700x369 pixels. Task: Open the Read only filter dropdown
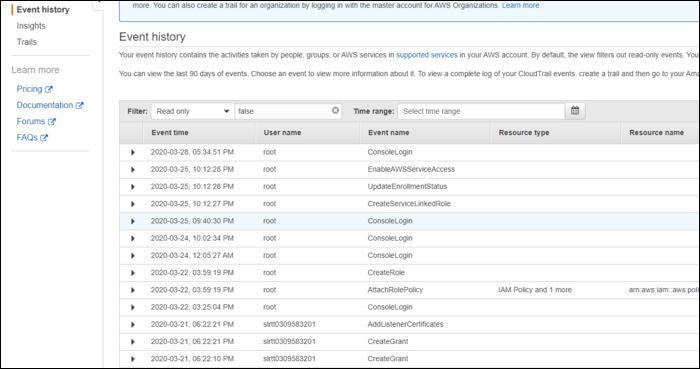pyautogui.click(x=193, y=111)
